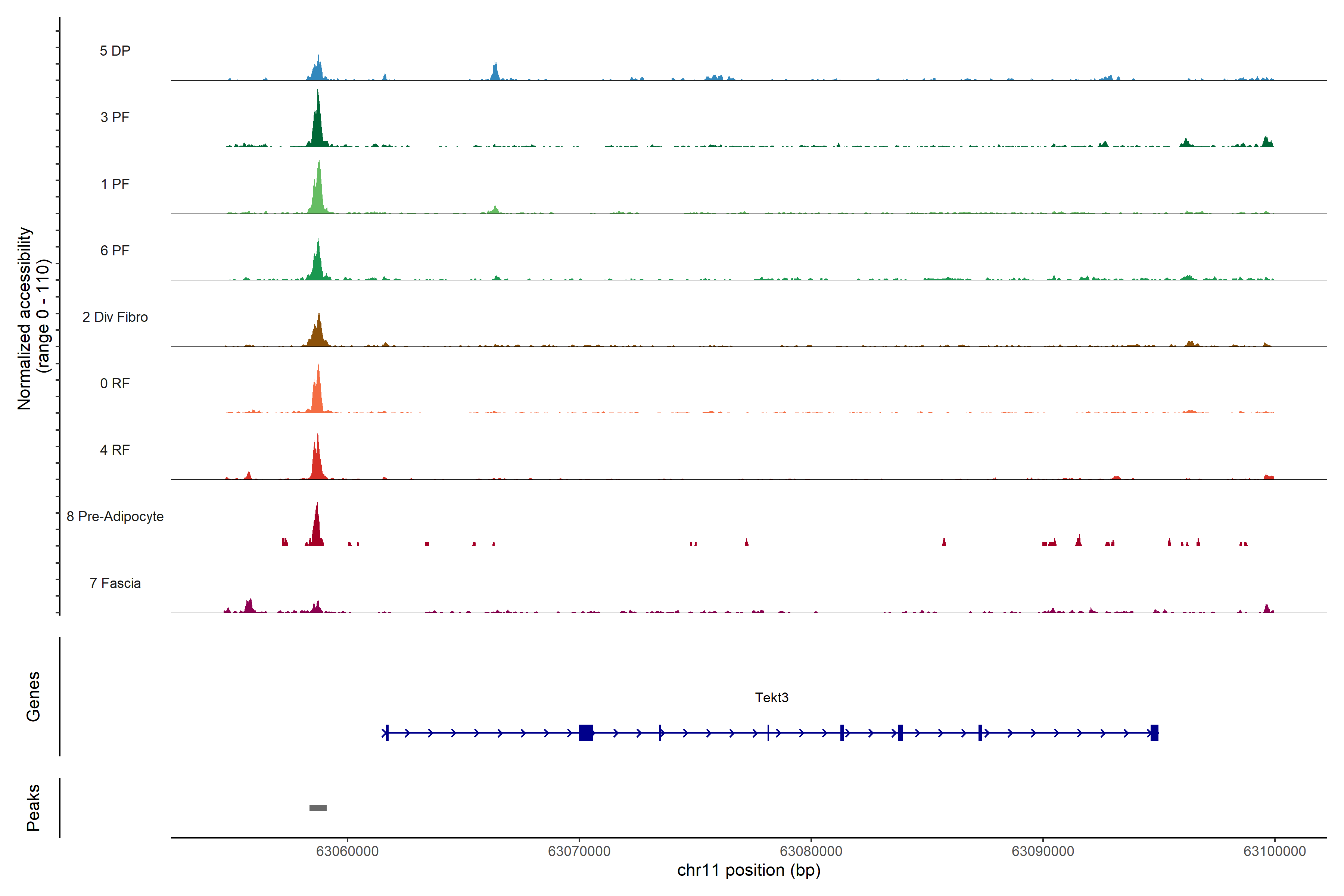The height and width of the screenshot is (896, 1344).
Task: Click the Tekt3 gene name
Action: [x=771, y=697]
